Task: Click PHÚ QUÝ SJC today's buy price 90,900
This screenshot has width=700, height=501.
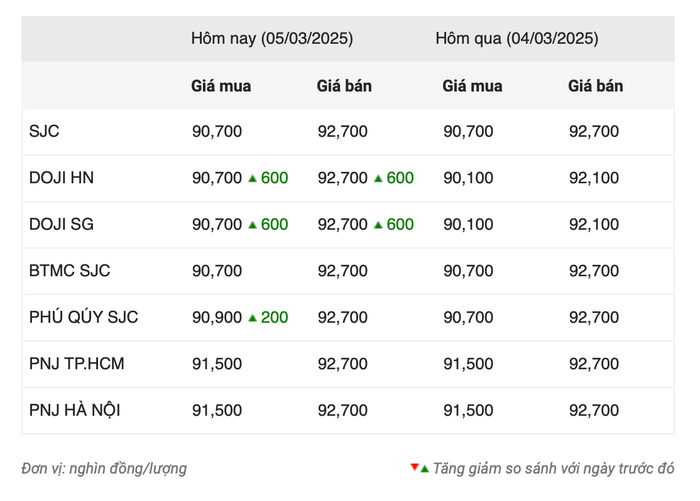Action: point(217,317)
